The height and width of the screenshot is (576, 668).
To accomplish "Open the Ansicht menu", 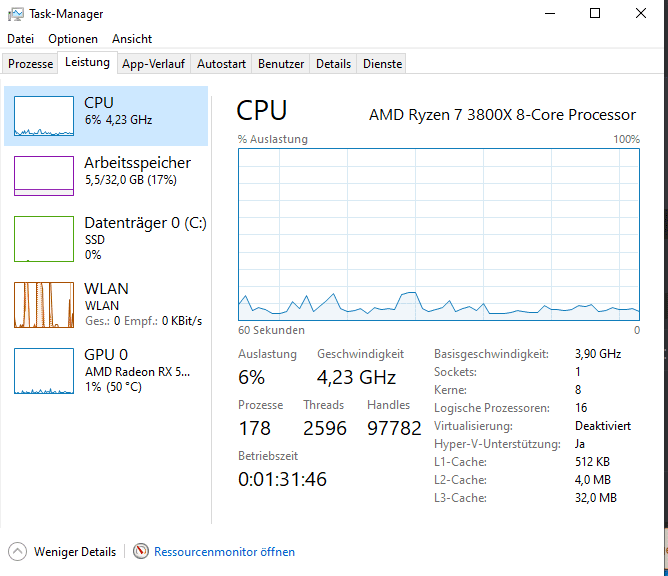I will point(132,39).
